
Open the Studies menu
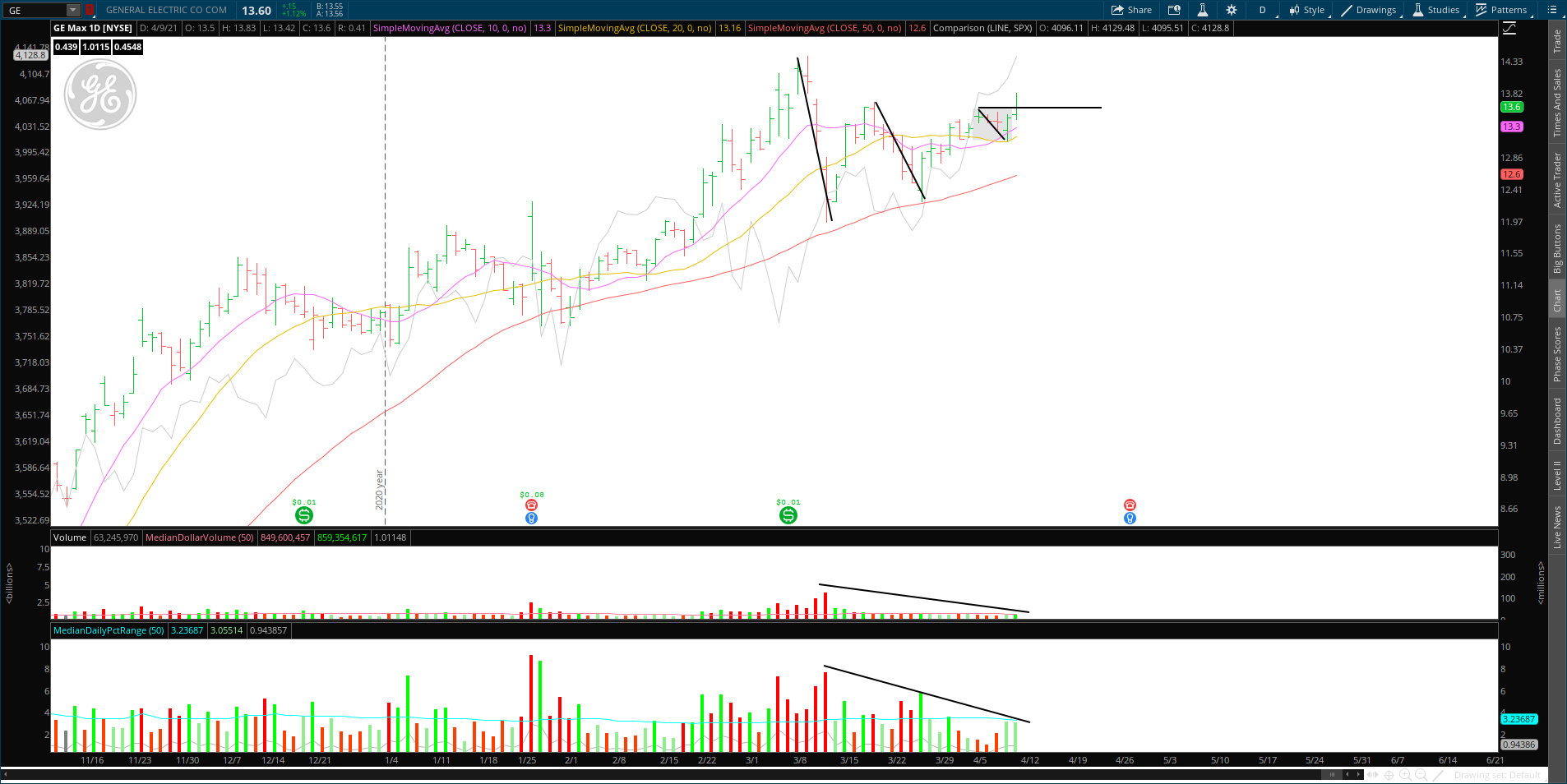(1436, 10)
